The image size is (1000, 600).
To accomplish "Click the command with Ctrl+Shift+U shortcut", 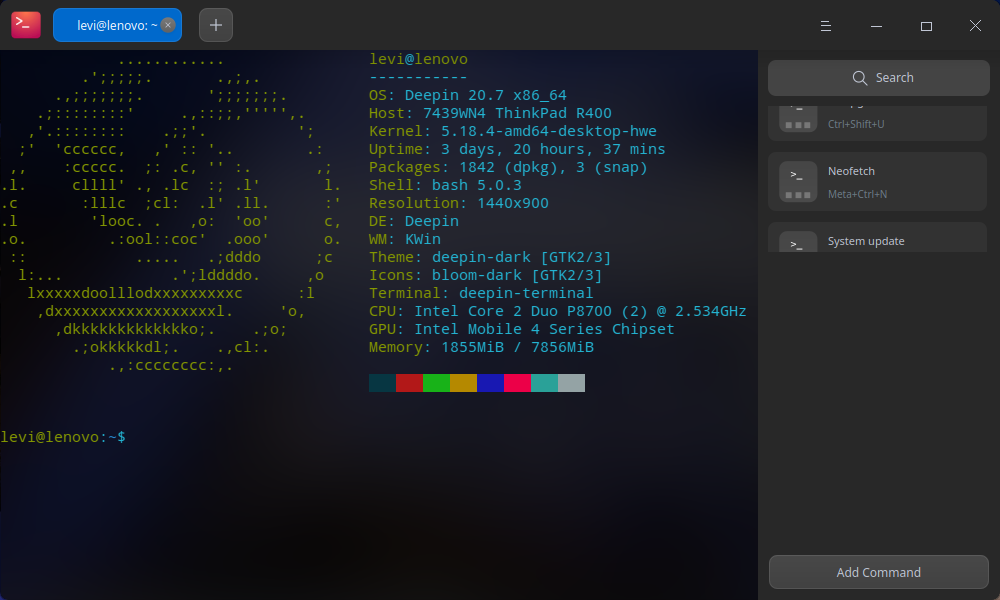I will tap(878, 122).
